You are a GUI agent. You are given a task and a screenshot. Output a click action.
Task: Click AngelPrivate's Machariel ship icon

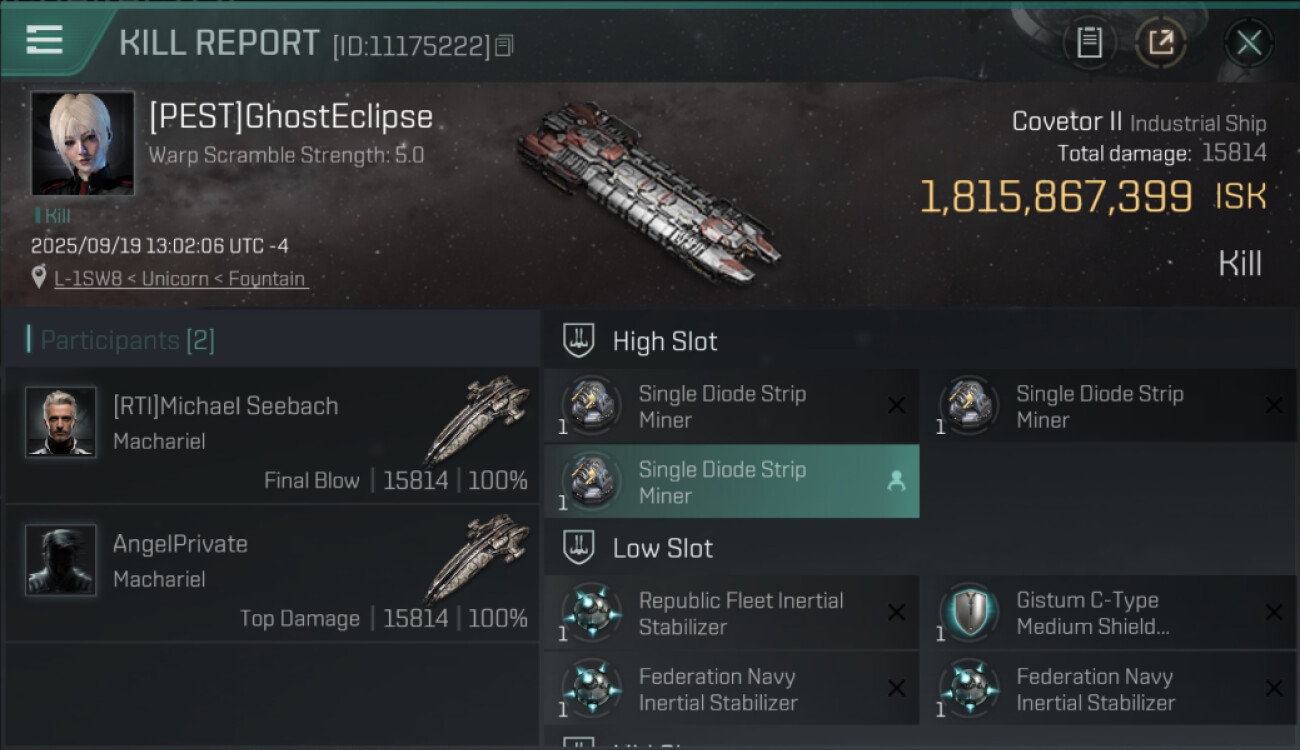(477, 556)
